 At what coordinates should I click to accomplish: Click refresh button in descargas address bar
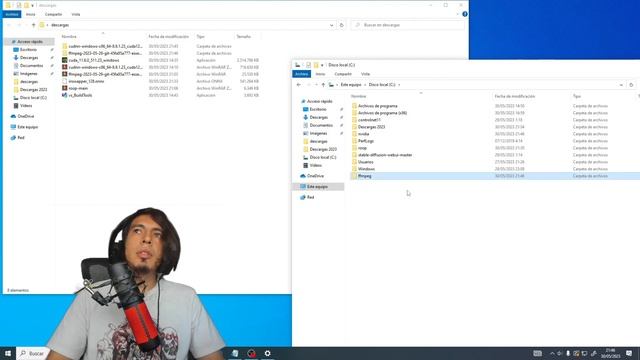pos(342,25)
